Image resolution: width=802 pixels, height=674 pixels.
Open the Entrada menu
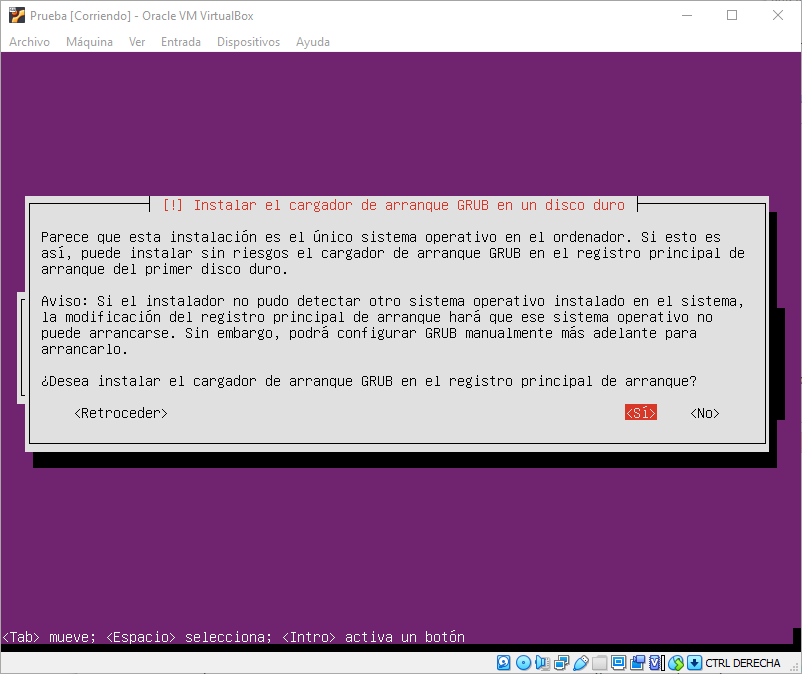click(x=180, y=42)
